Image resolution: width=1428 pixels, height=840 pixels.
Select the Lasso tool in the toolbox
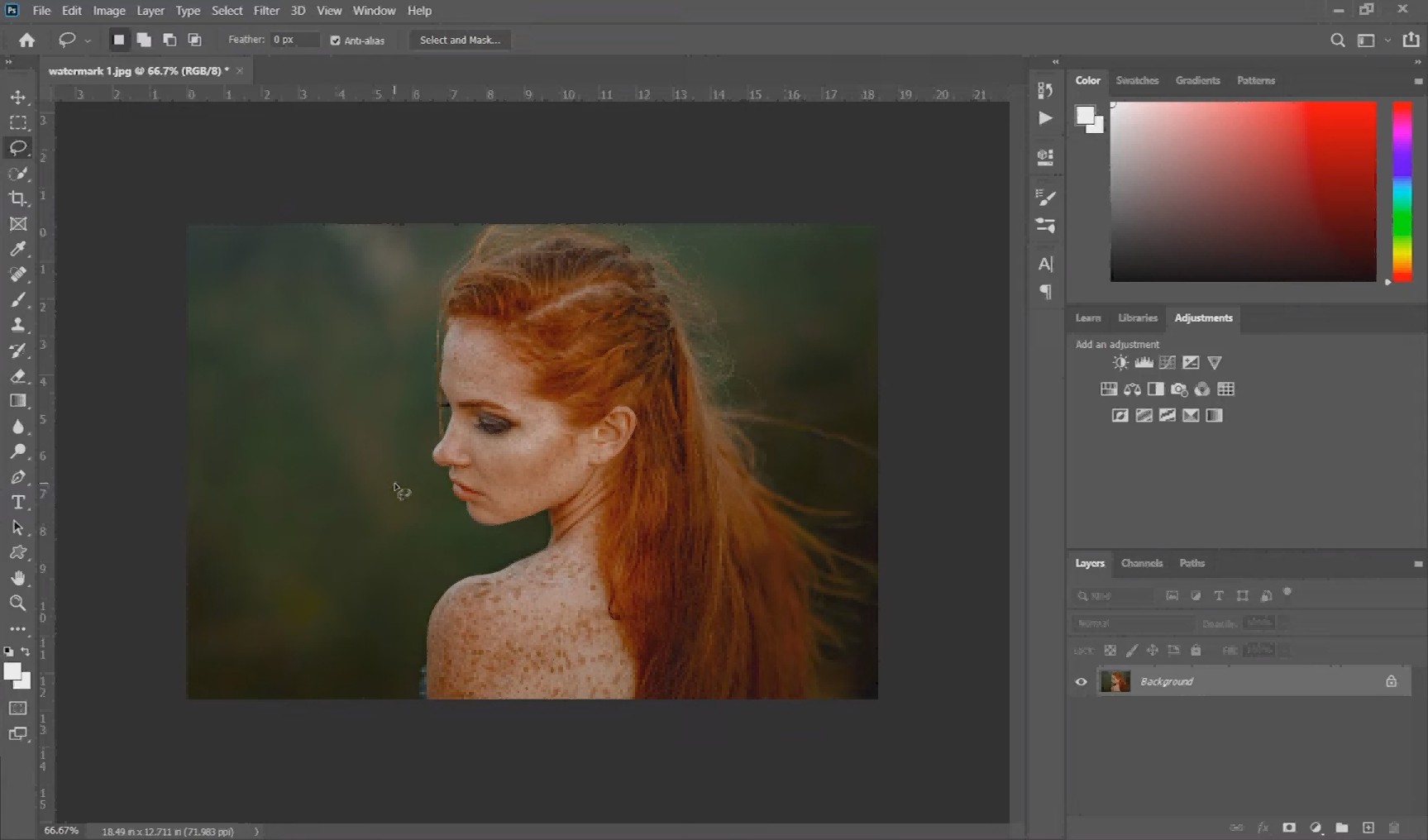click(x=18, y=148)
